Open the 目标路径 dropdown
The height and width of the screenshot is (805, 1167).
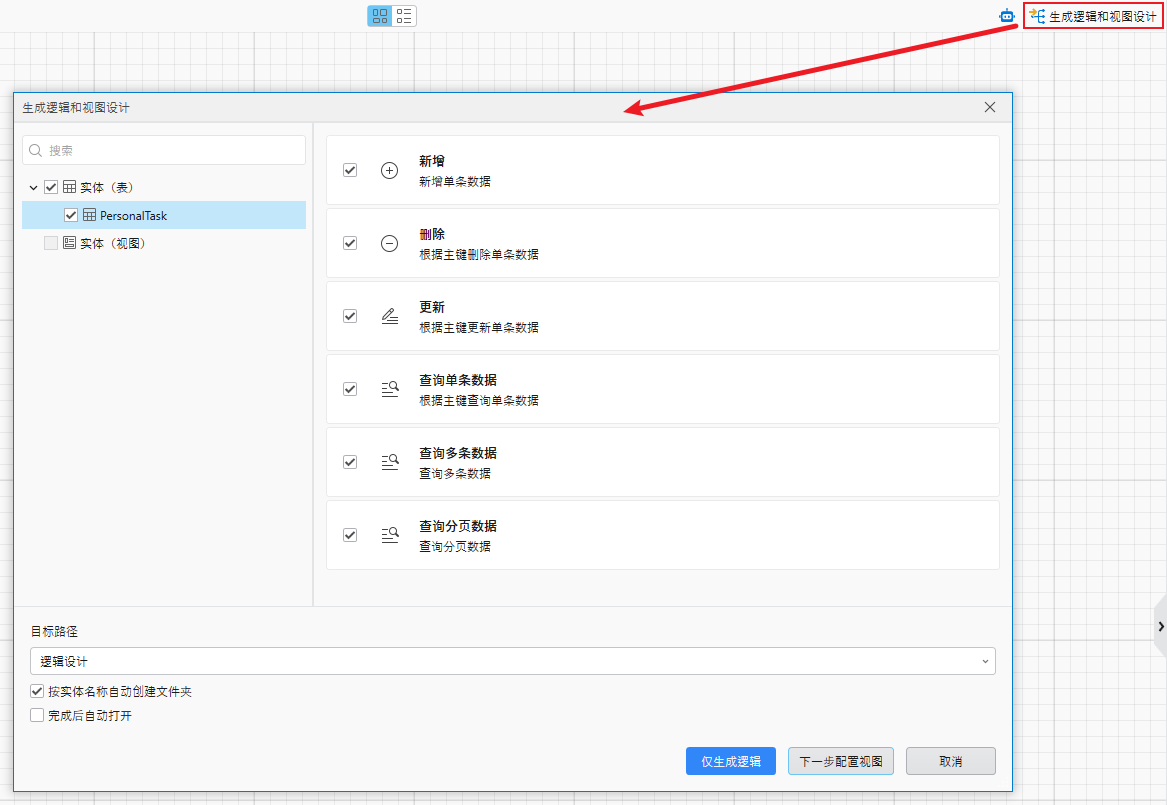pos(985,661)
